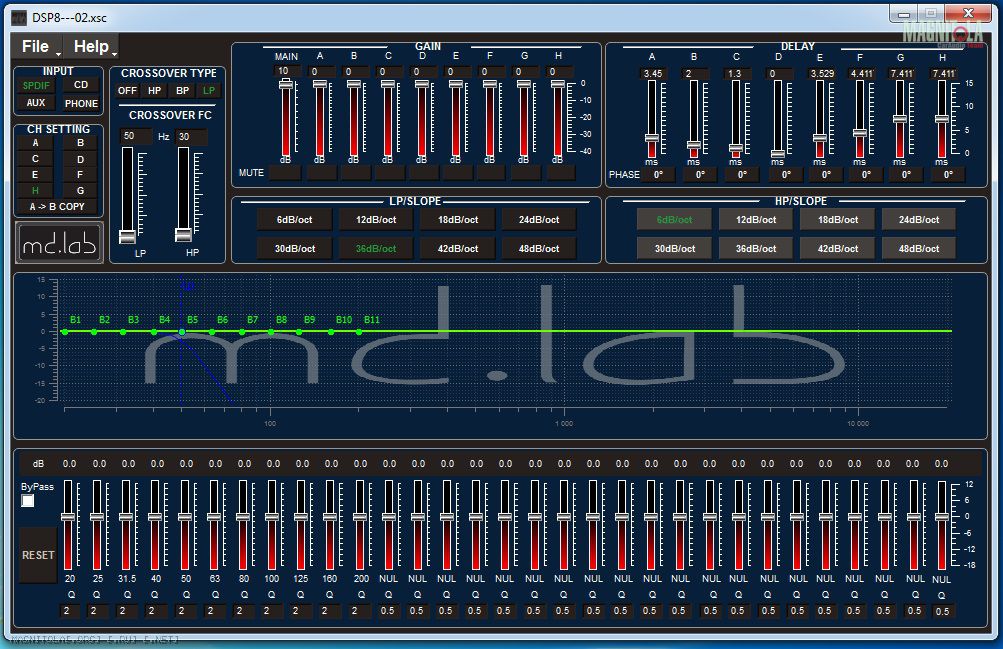Toggle the phase button under delay channel E
Viewport: 1003px width, 649px height.
pyautogui.click(x=826, y=175)
